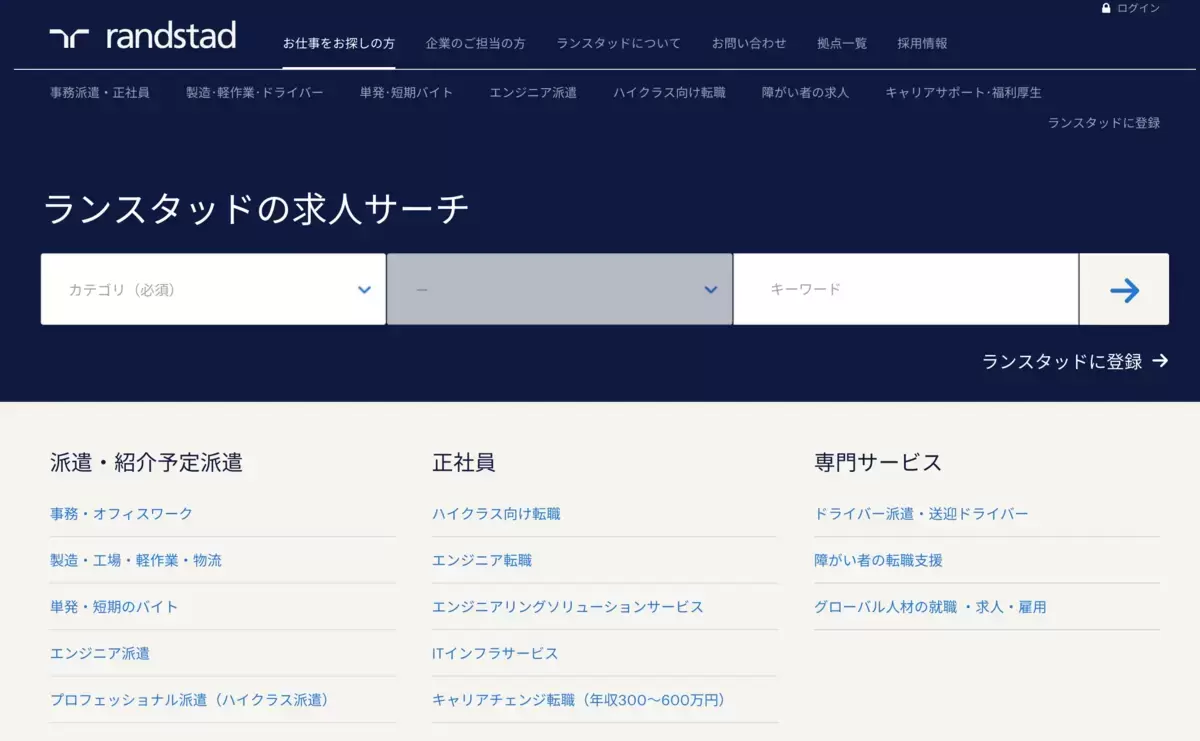
Task: Open ハイクラス向け転職 in the sub navigation
Action: tap(669, 93)
